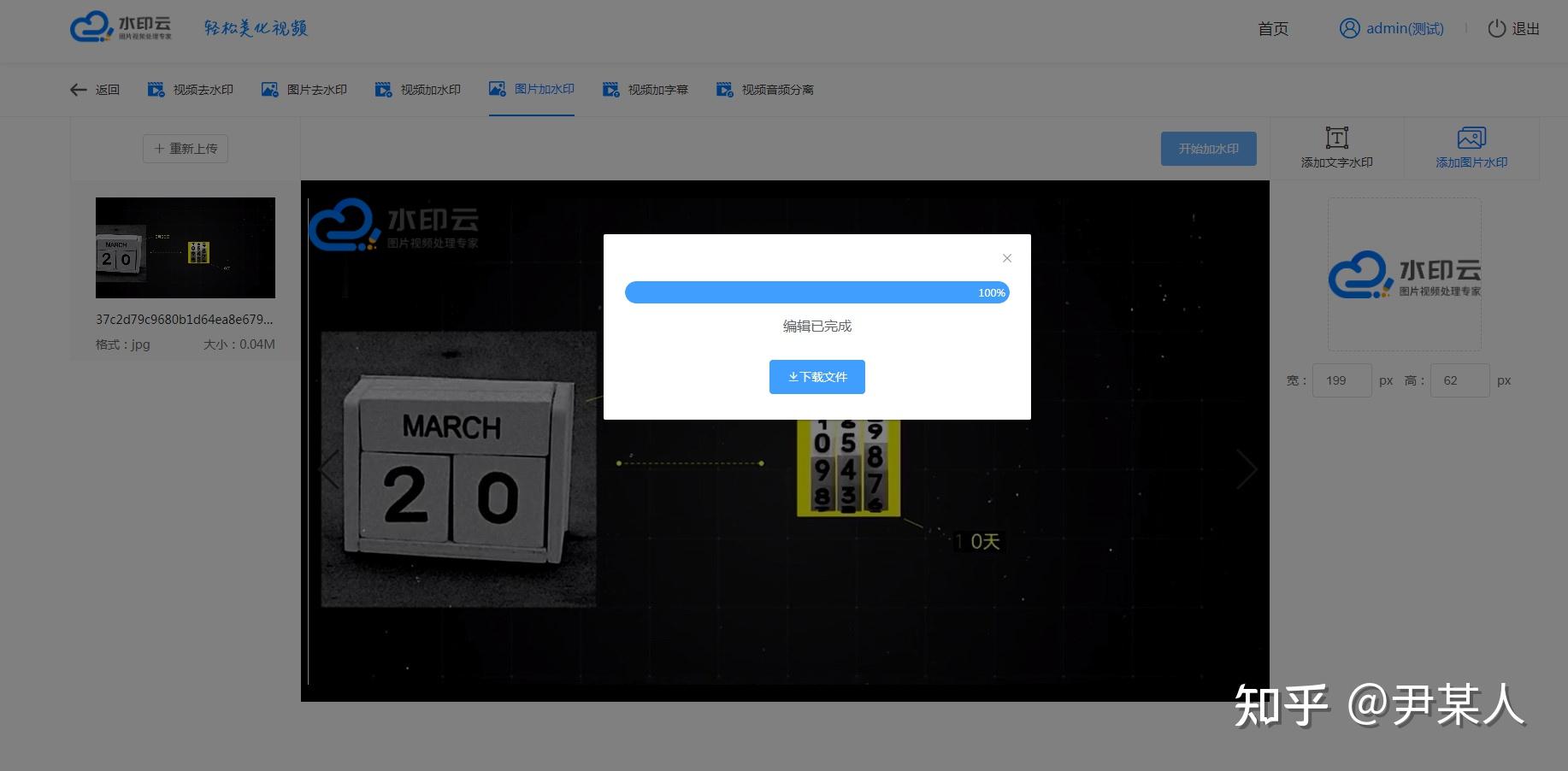
Task: Open the 视频音频分离 icon
Action: pyautogui.click(x=724, y=90)
